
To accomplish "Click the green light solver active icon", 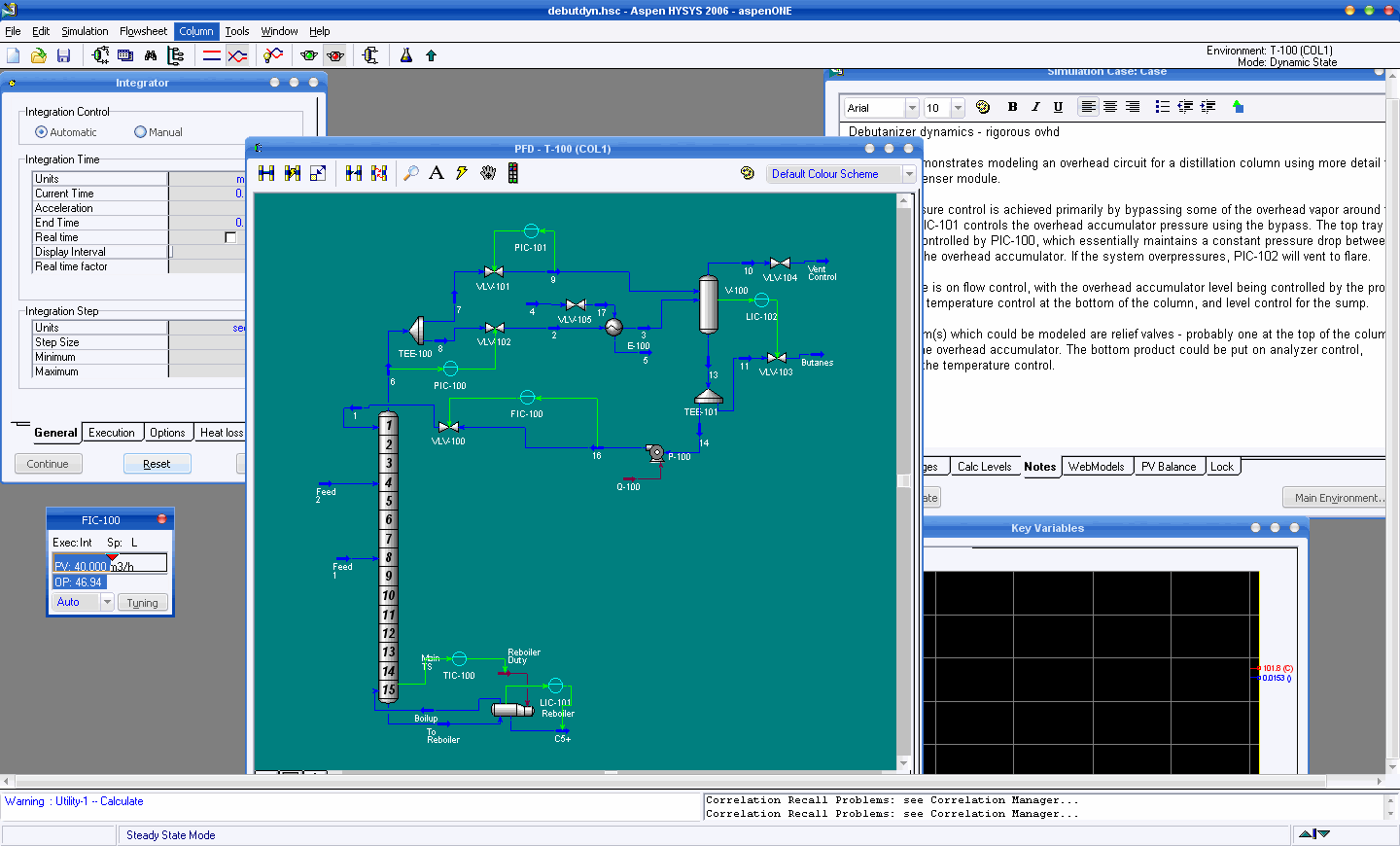I will (309, 55).
